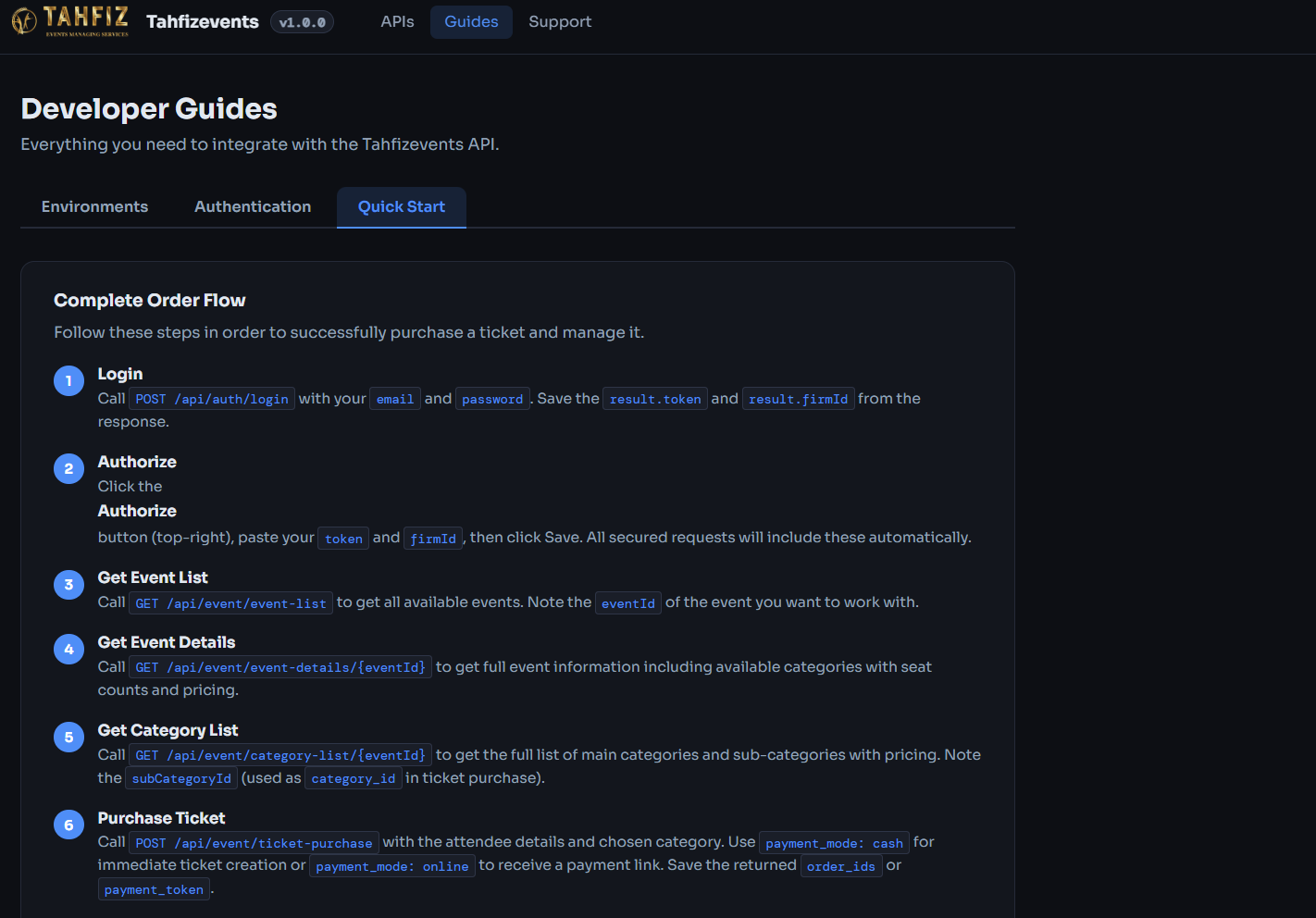Screen dimensions: 1316x918
Task: Click the 'Everything you need to integrate' subtitle
Action: [x=260, y=144]
